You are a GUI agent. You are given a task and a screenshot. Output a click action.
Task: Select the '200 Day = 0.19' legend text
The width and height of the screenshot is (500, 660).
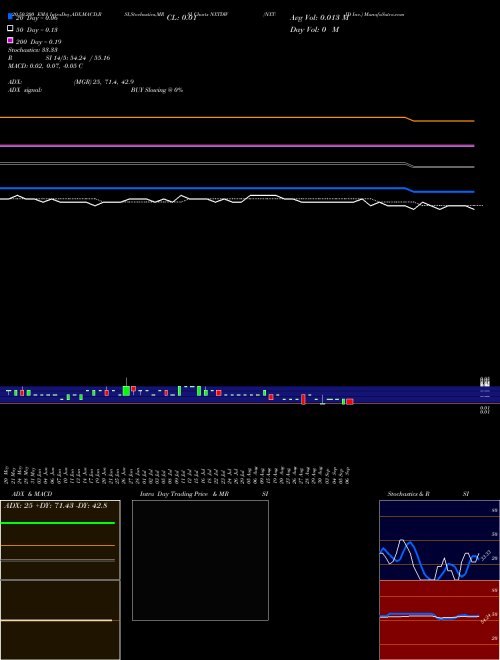[x=38, y=42]
